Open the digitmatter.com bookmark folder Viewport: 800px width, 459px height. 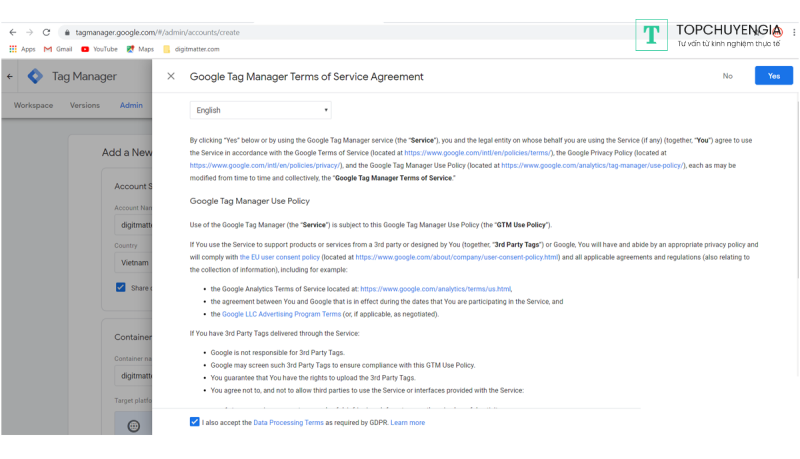pyautogui.click(x=191, y=49)
